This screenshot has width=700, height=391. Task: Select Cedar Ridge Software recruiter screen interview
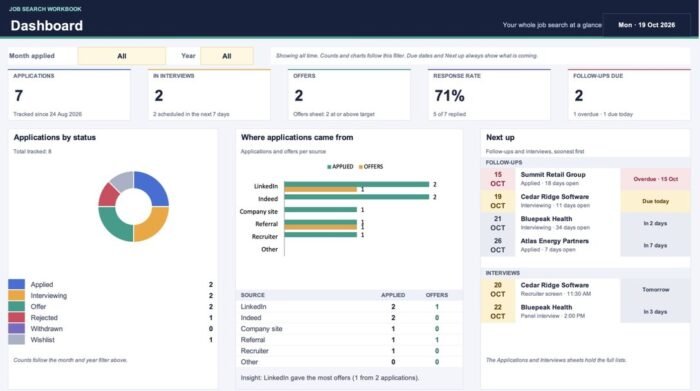[585, 289]
